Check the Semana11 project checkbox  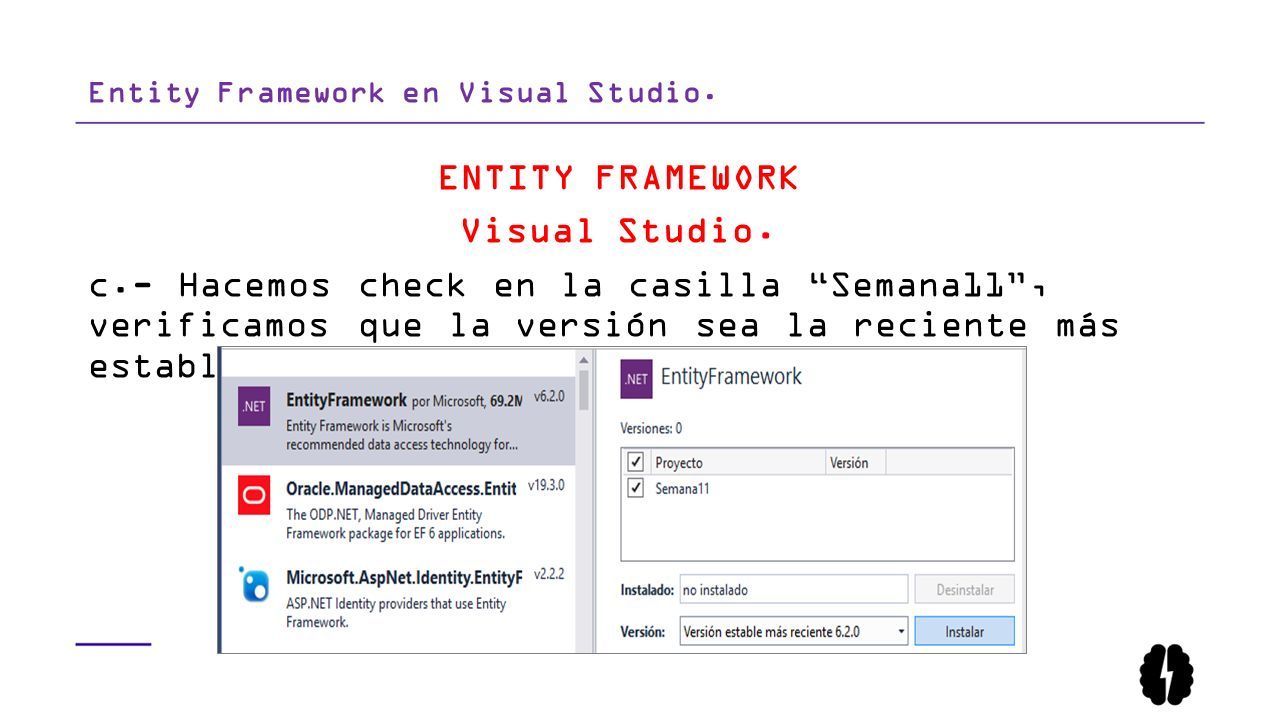(x=635, y=488)
